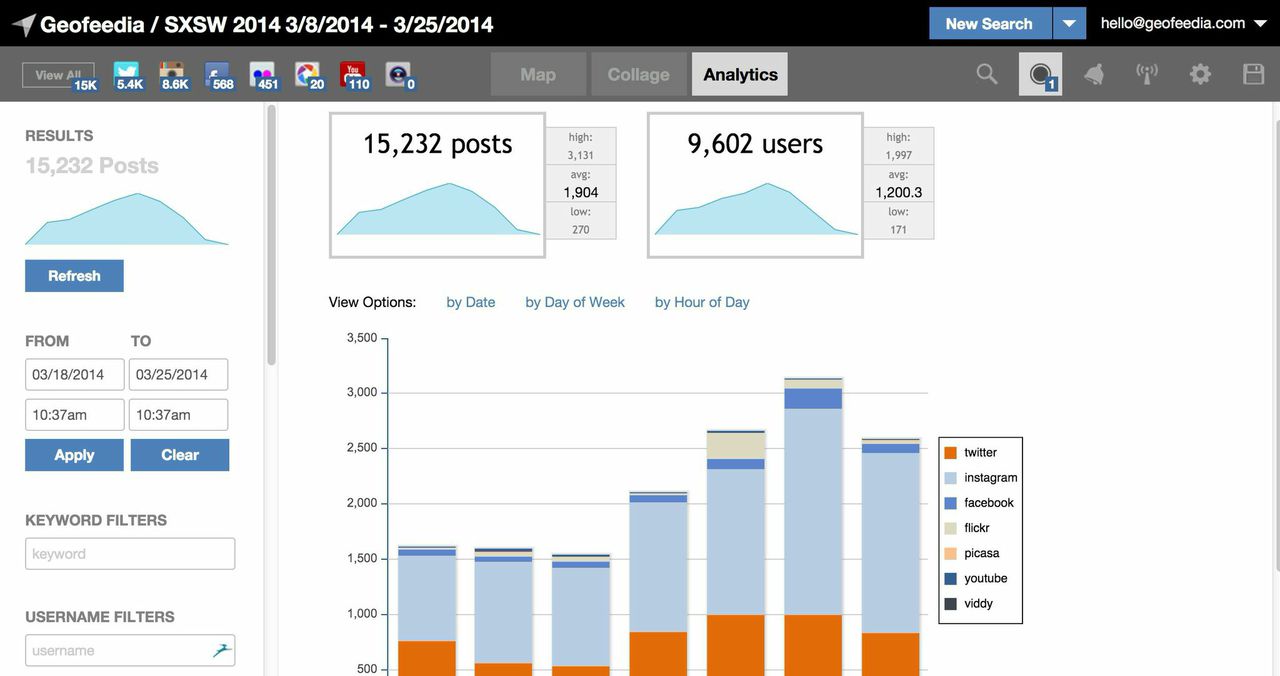Click the 15,232 posts summary card
The height and width of the screenshot is (676, 1280).
point(437,185)
